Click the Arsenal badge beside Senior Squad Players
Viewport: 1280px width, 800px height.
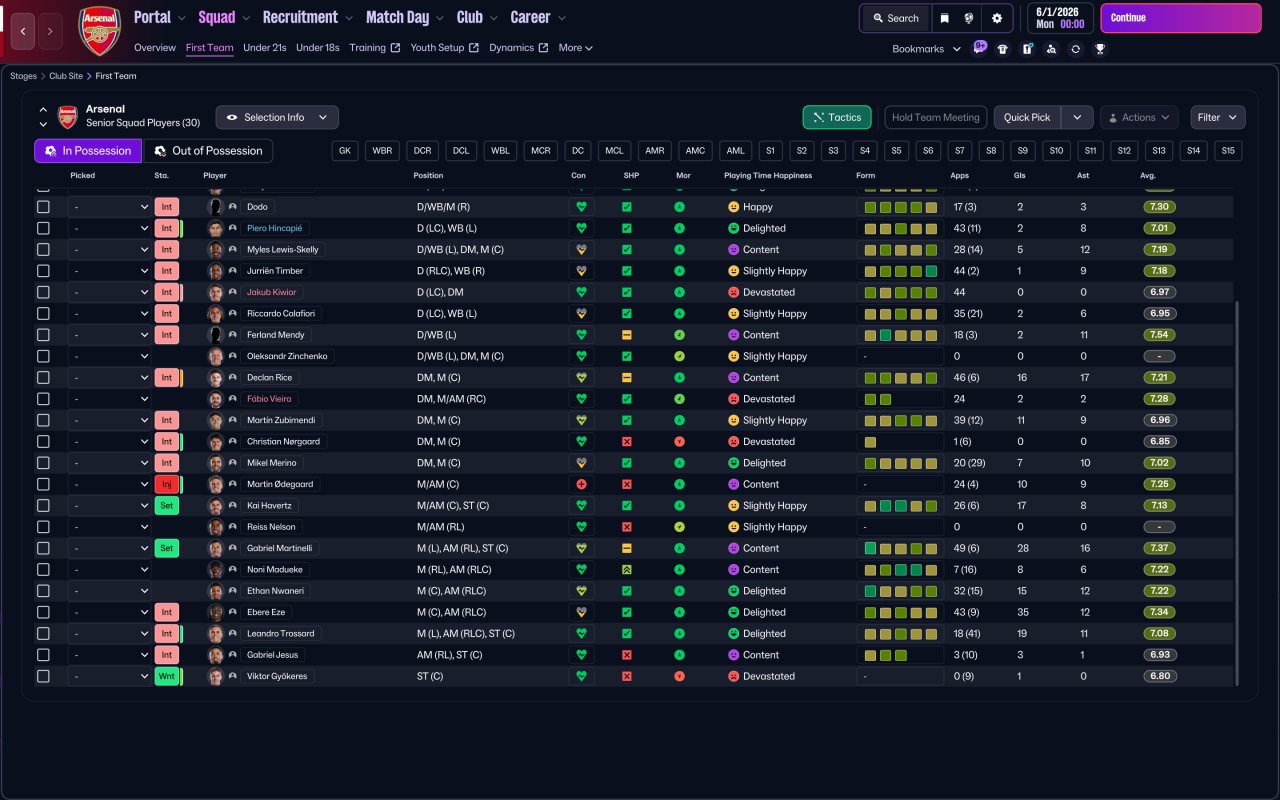[67, 117]
